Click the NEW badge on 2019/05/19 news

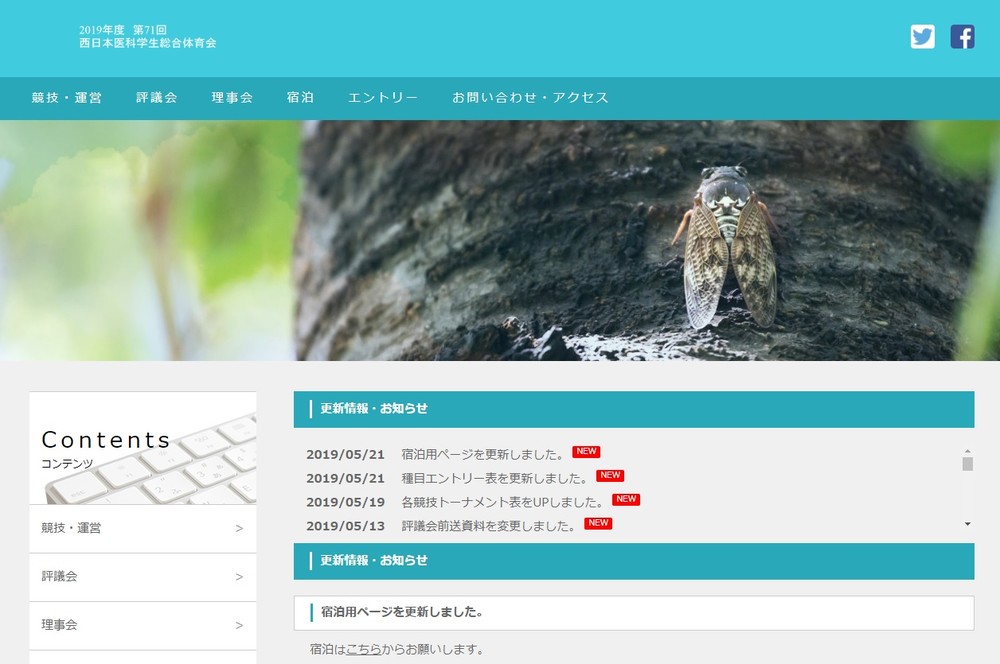(626, 500)
